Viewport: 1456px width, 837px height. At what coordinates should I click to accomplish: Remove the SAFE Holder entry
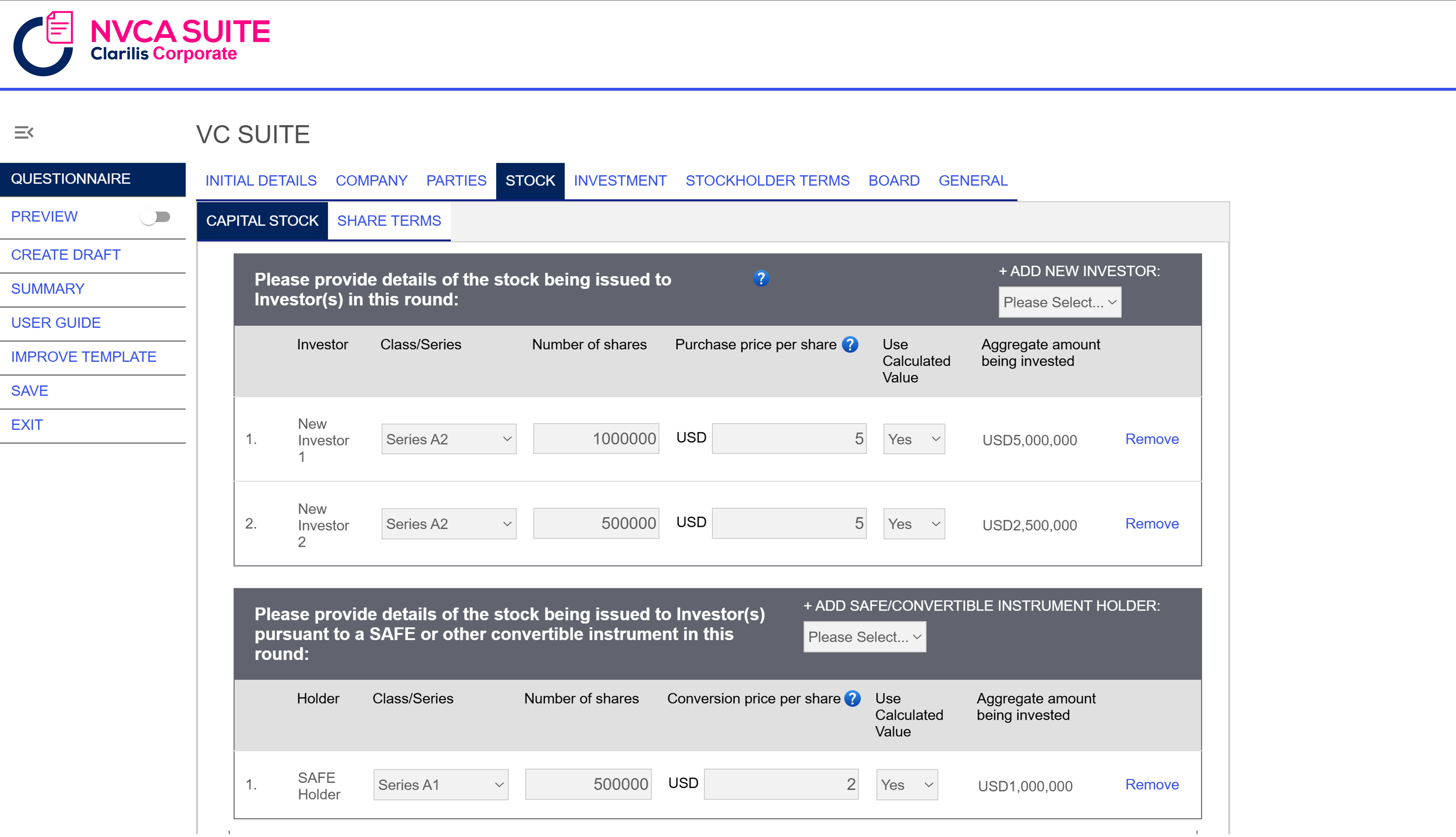pyautogui.click(x=1151, y=784)
